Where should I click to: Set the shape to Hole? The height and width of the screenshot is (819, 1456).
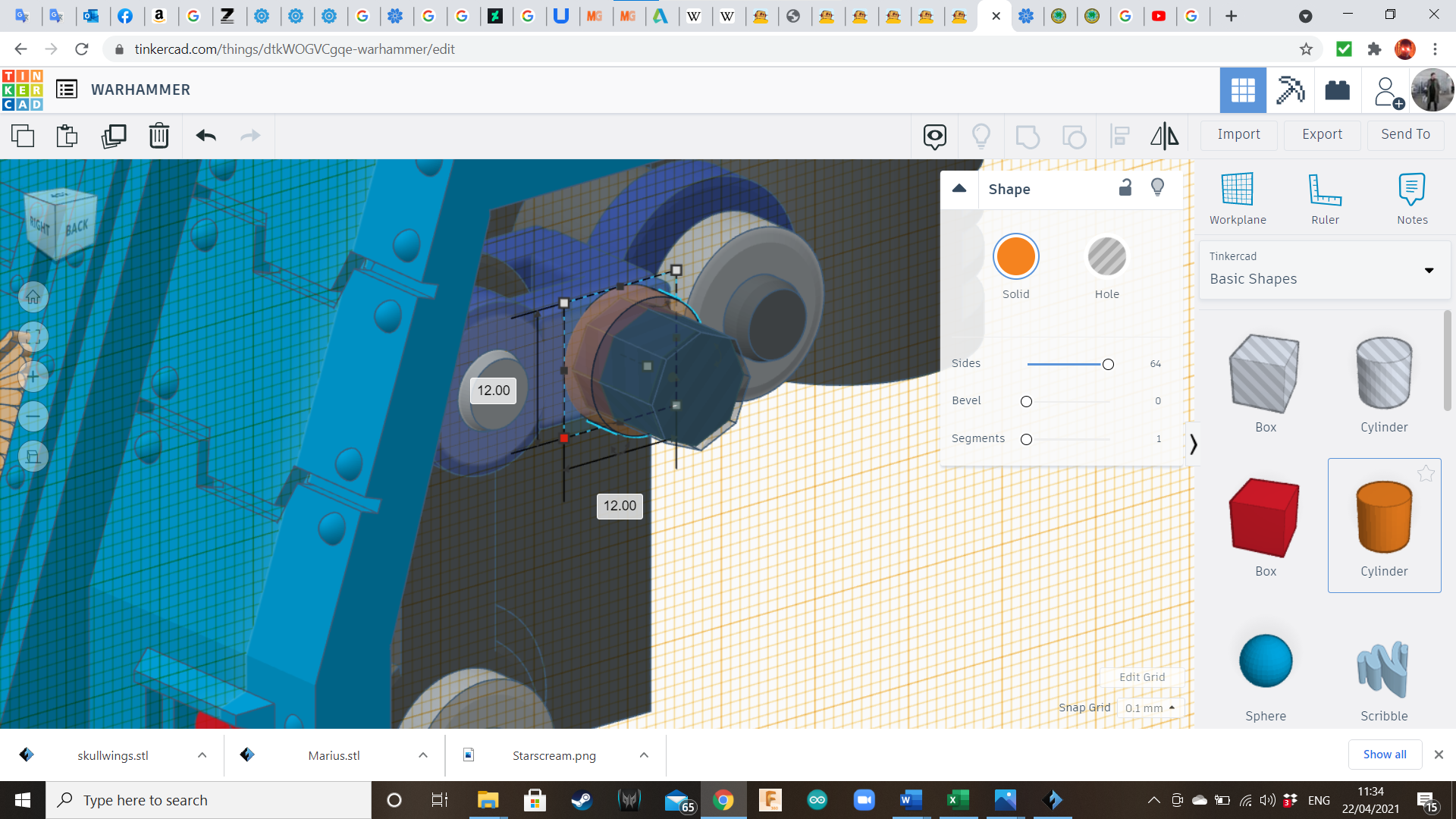(x=1106, y=257)
